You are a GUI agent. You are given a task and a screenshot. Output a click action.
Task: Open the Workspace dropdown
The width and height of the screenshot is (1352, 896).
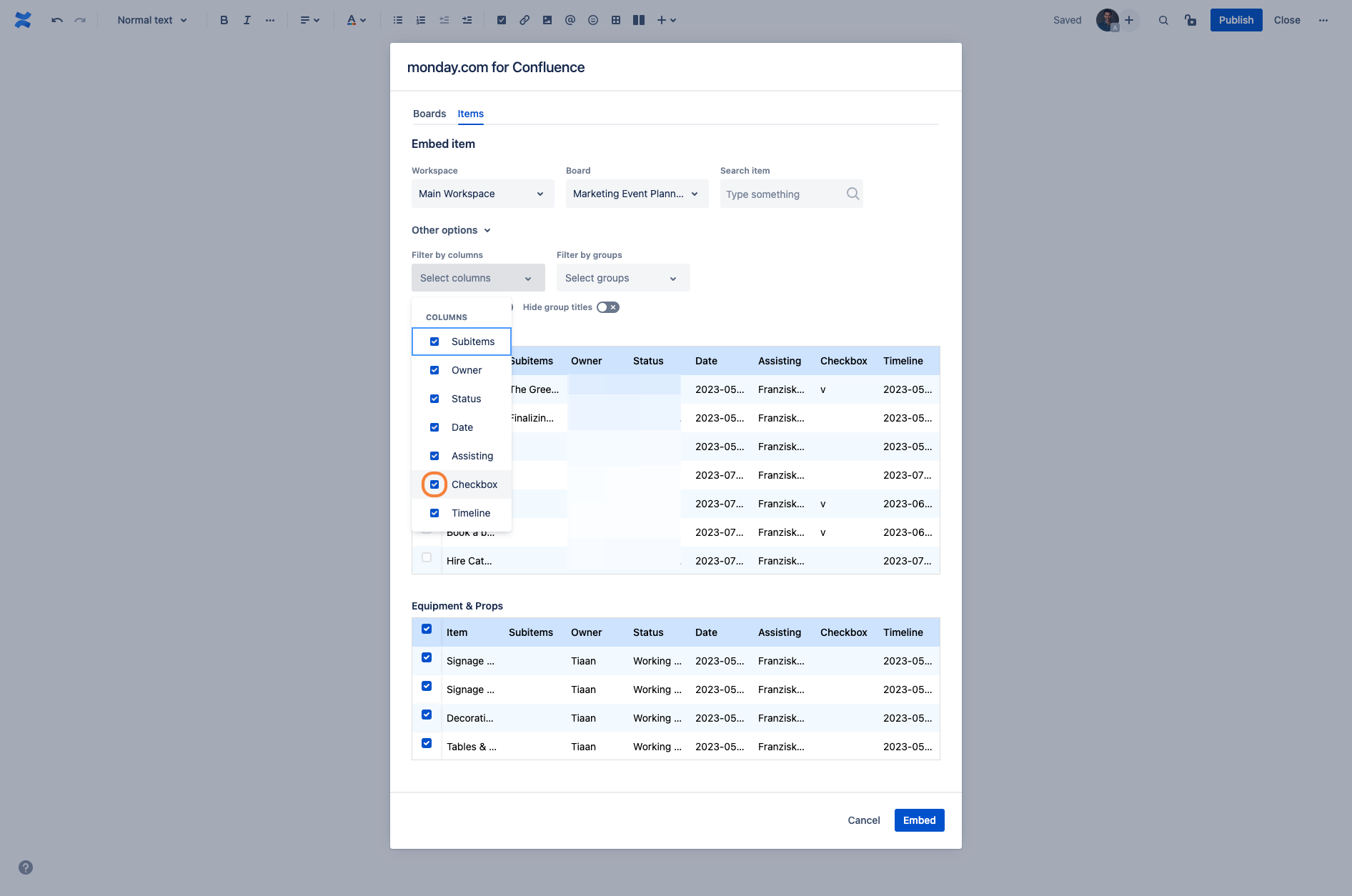pos(482,194)
